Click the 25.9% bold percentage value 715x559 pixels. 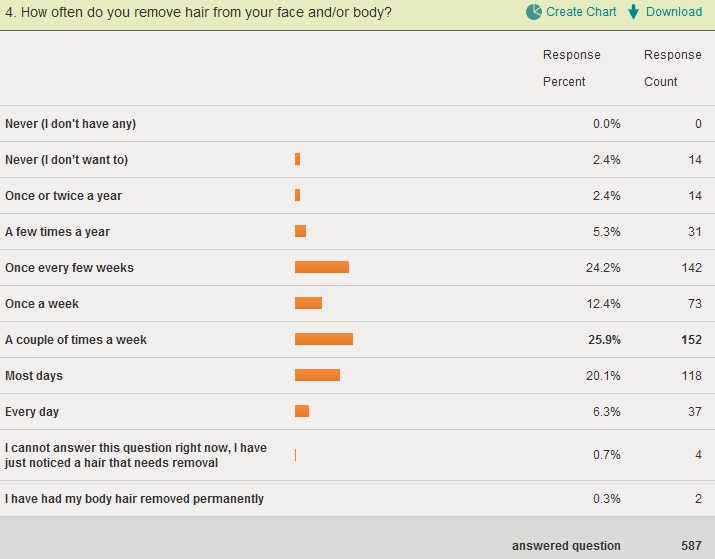click(604, 340)
